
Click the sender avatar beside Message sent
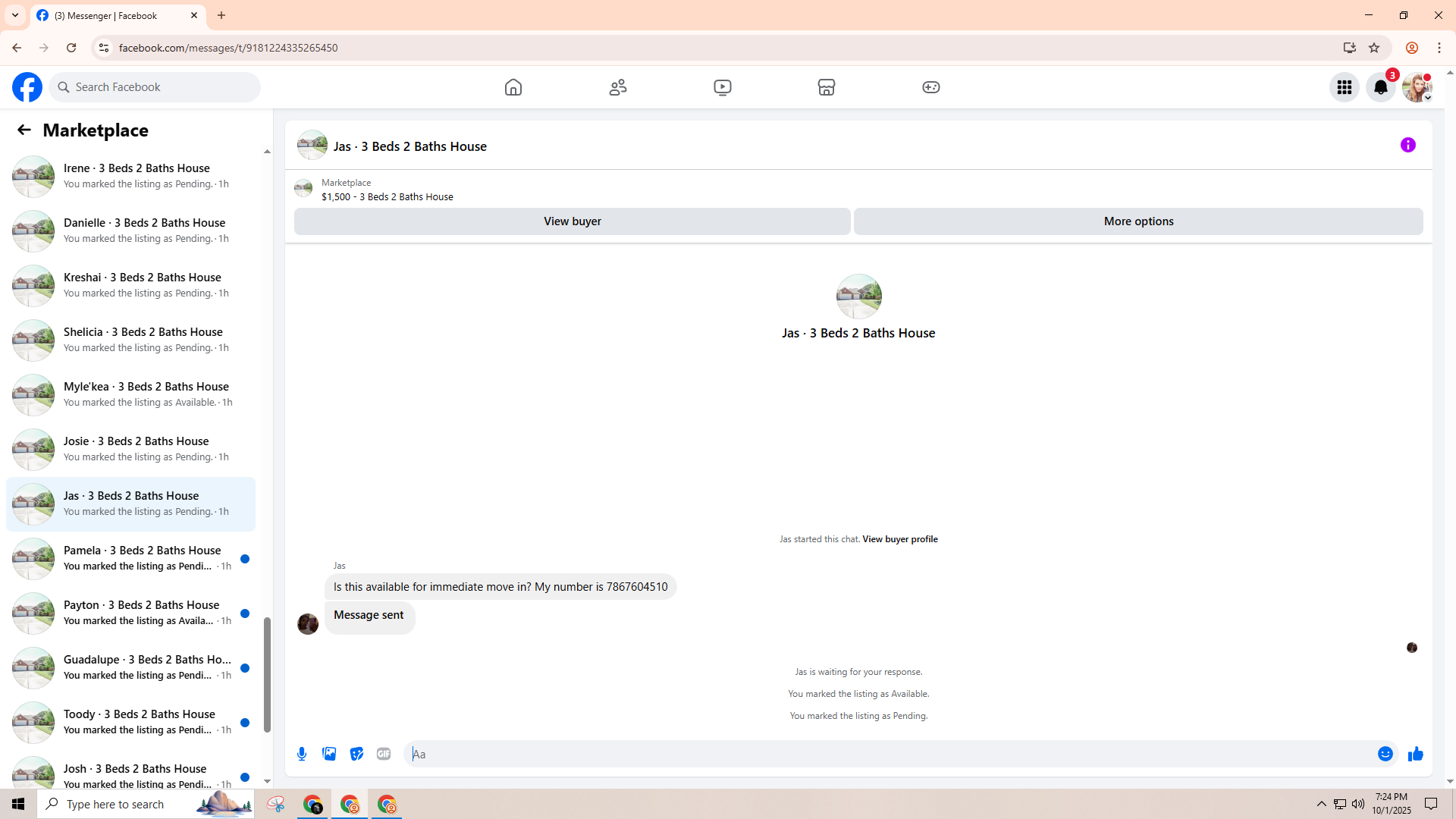click(x=308, y=623)
